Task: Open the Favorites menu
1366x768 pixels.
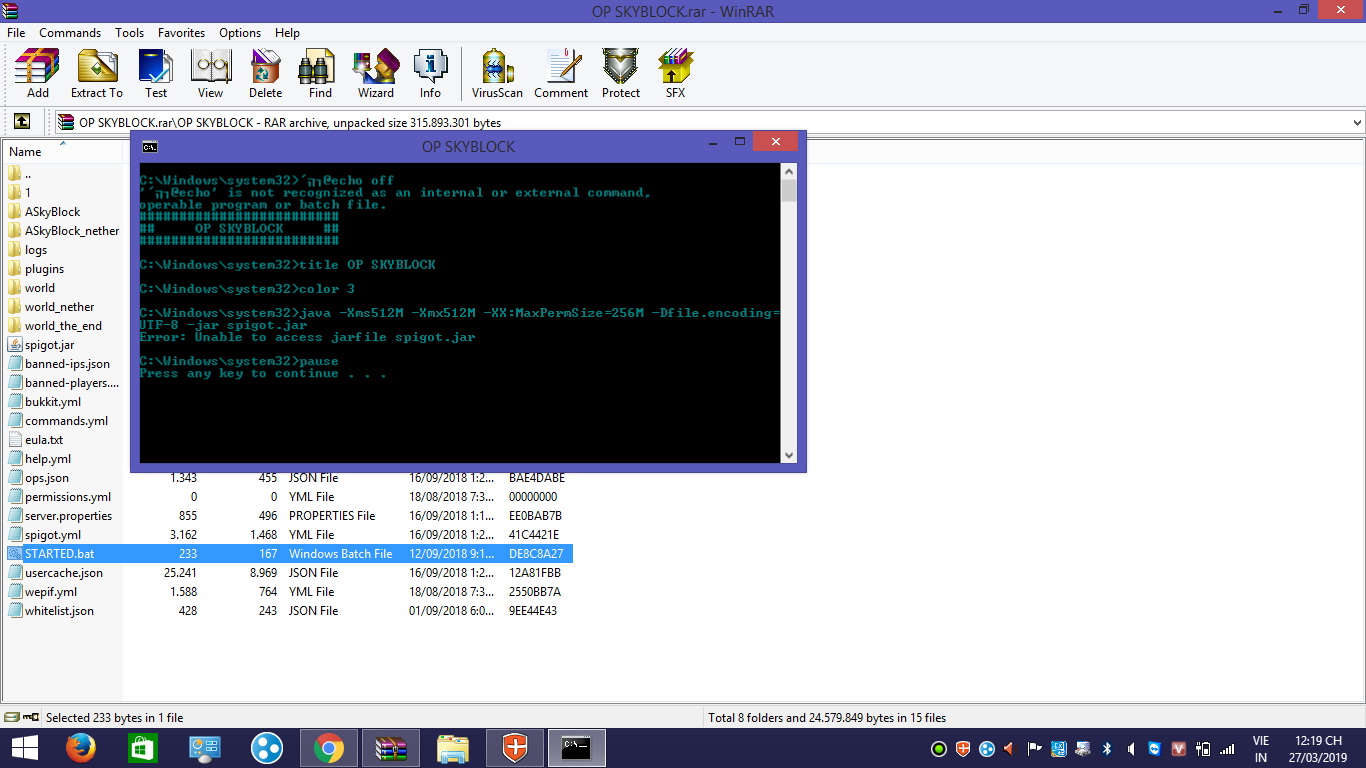Action: pyautogui.click(x=181, y=33)
